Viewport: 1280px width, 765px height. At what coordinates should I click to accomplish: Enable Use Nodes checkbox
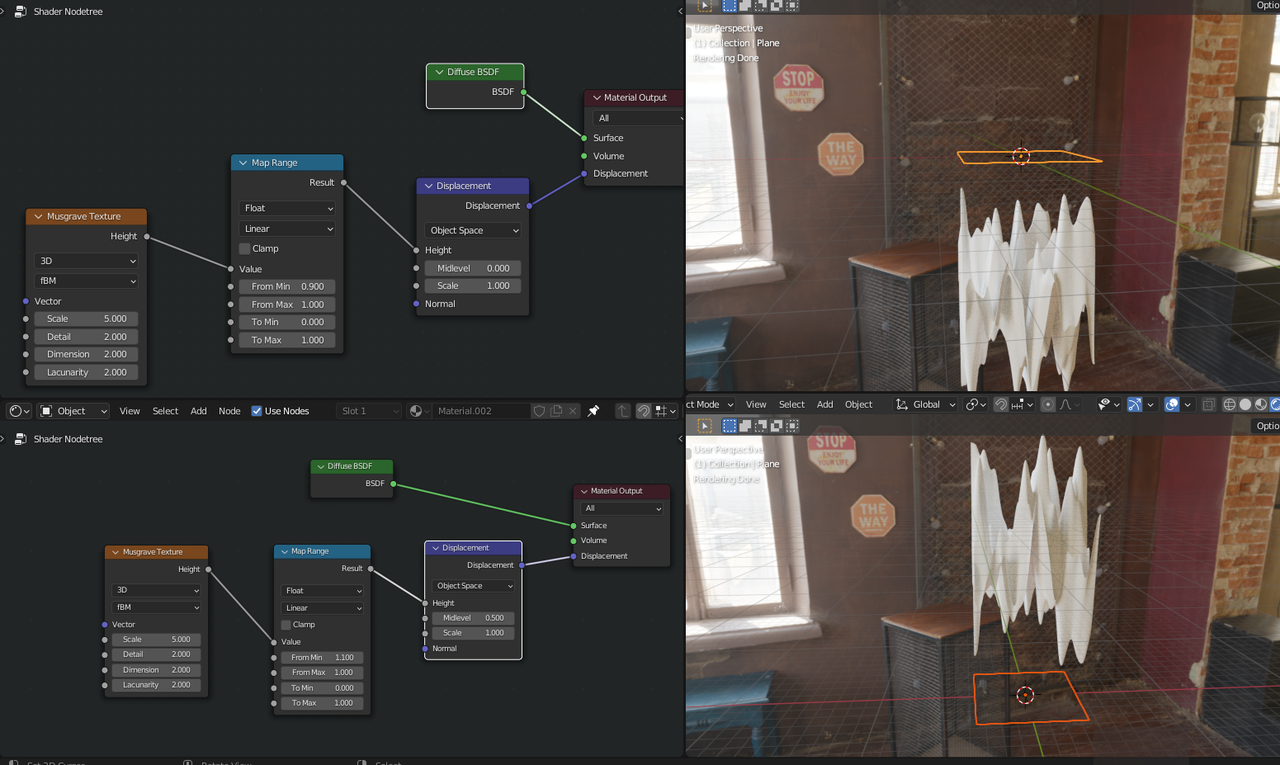pos(257,411)
